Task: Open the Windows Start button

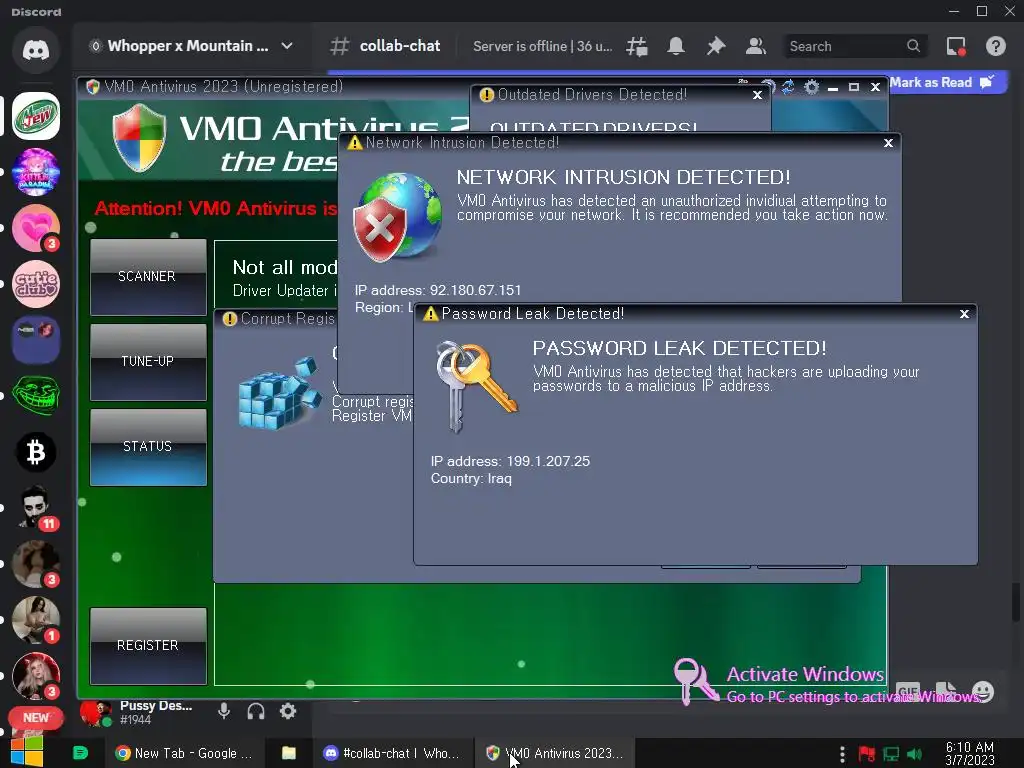Action: pyautogui.click(x=27, y=752)
